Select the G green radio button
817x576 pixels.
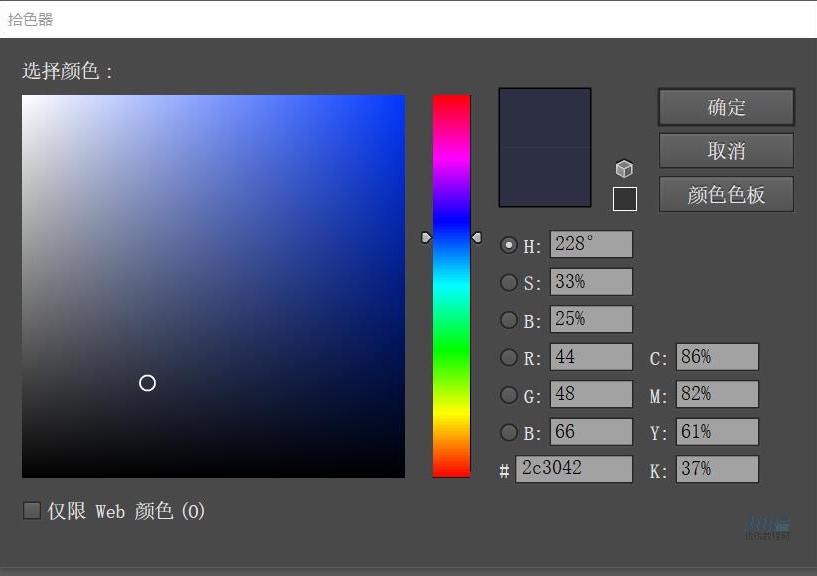[509, 395]
